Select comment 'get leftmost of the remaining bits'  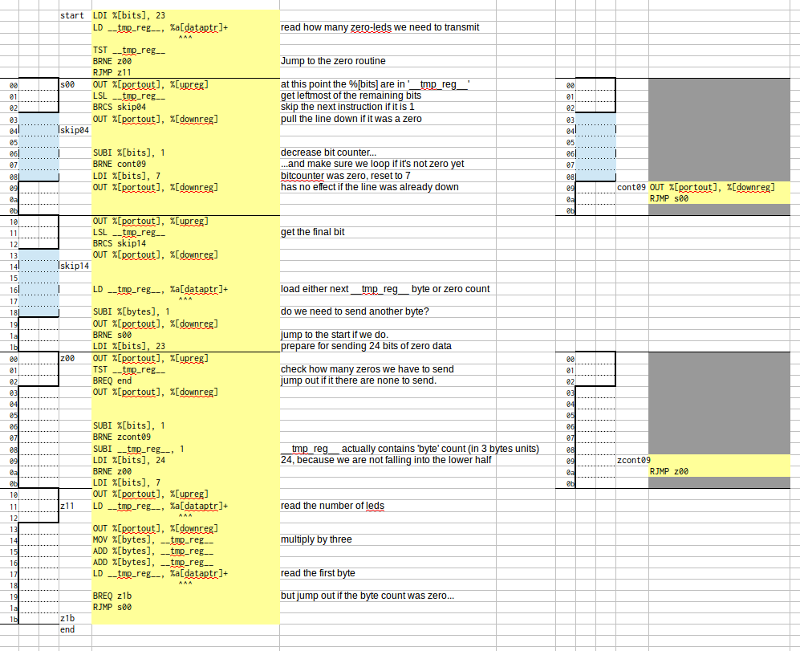[351, 96]
